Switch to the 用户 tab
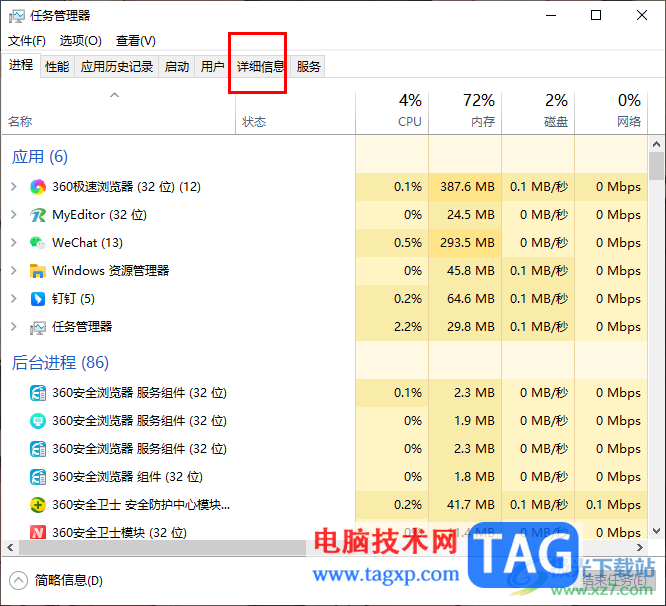Viewport: 666px width, 606px height. (212, 67)
